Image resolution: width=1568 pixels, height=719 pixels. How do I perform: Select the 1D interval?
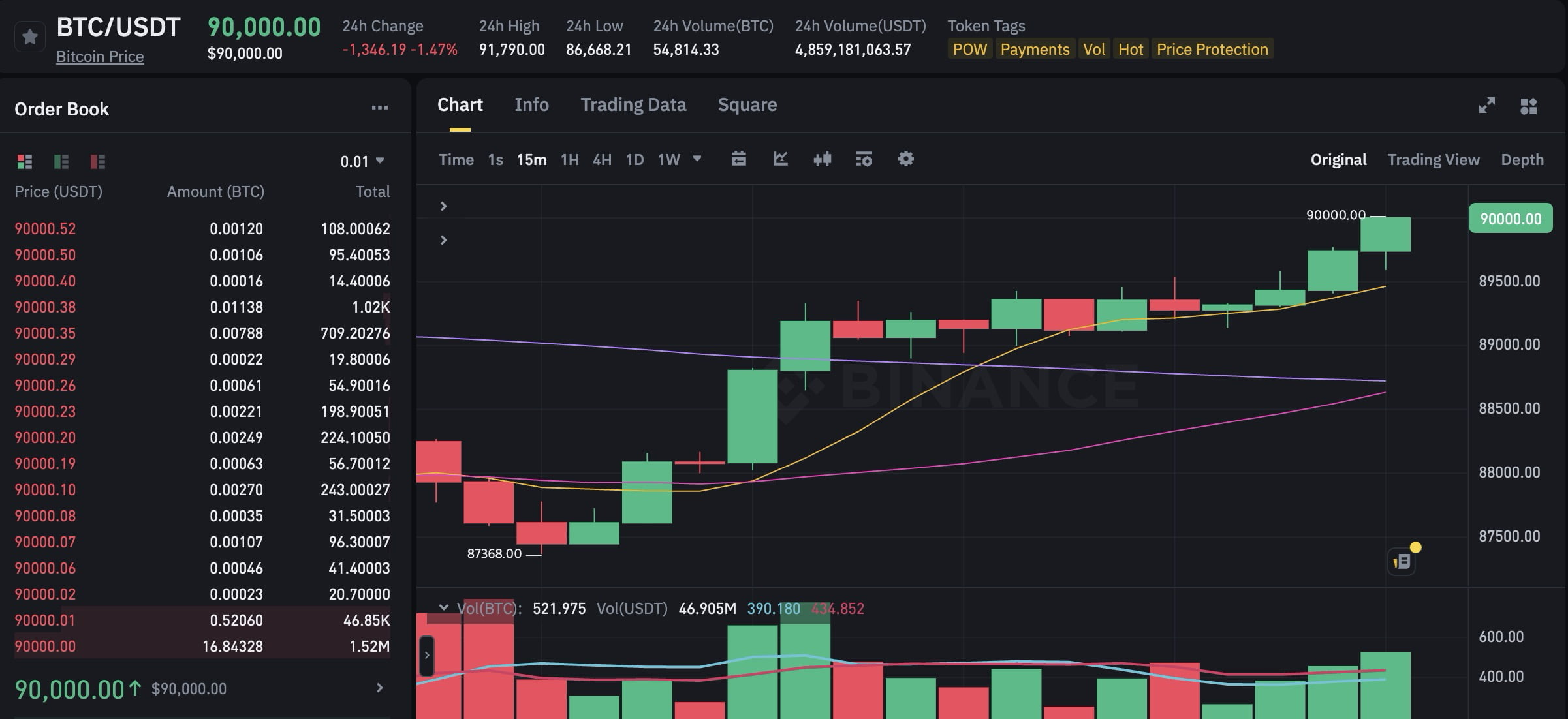[635, 160]
